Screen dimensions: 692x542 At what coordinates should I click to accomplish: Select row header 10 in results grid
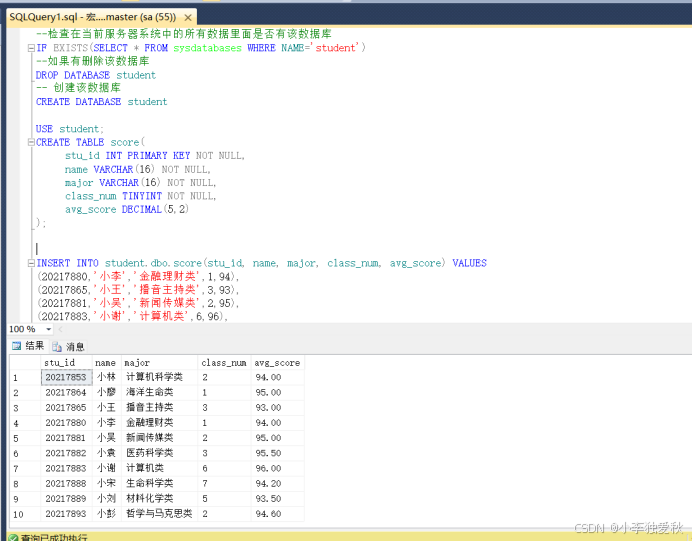(25, 514)
